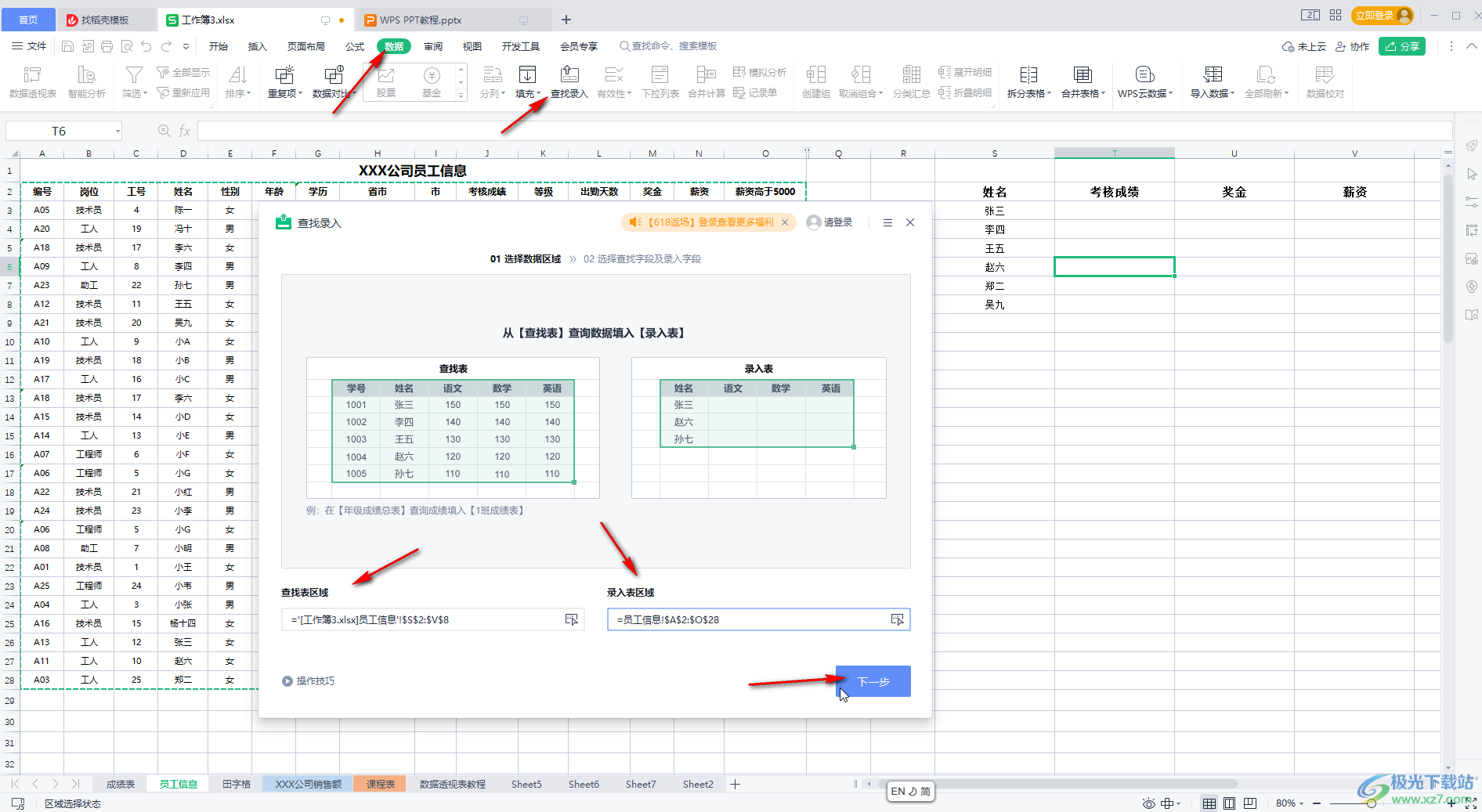The height and width of the screenshot is (812, 1482).
Task: Click the save icon in quick access toolbar
Action: click(67, 46)
